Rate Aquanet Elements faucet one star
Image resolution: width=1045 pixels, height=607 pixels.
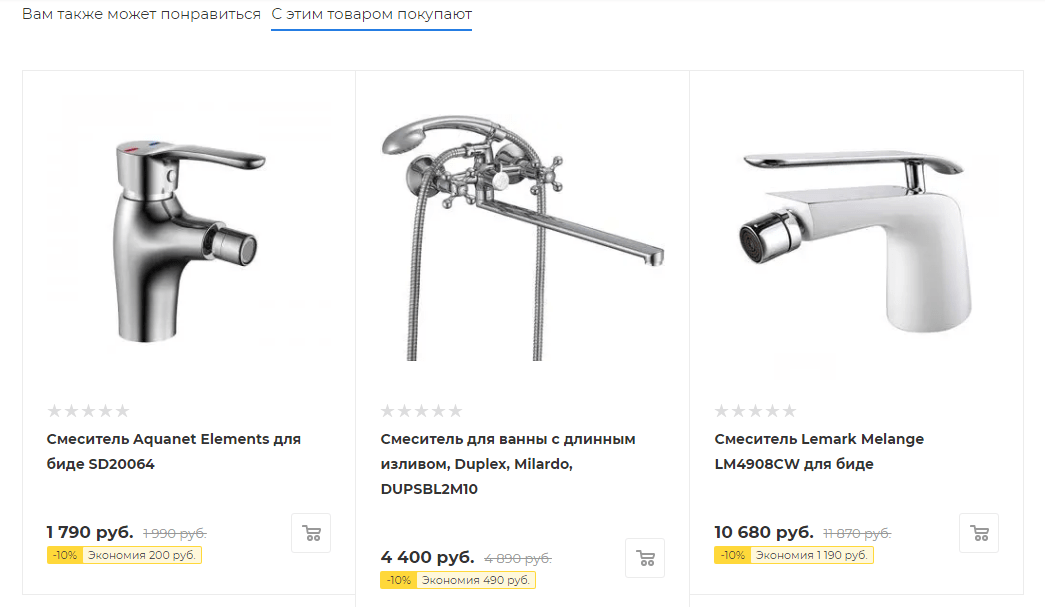point(54,411)
